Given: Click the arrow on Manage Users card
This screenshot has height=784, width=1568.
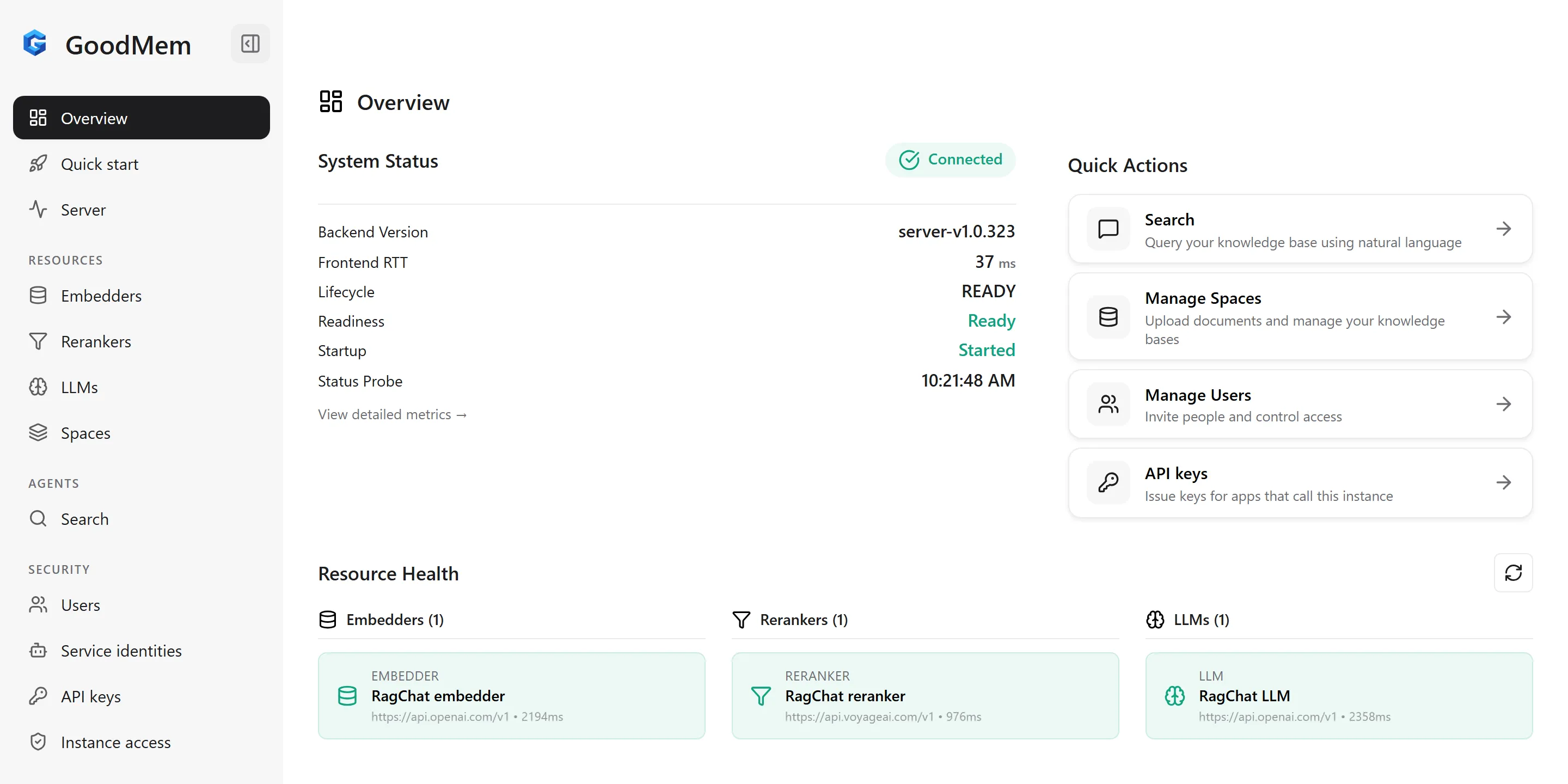Looking at the screenshot, I should (1503, 404).
